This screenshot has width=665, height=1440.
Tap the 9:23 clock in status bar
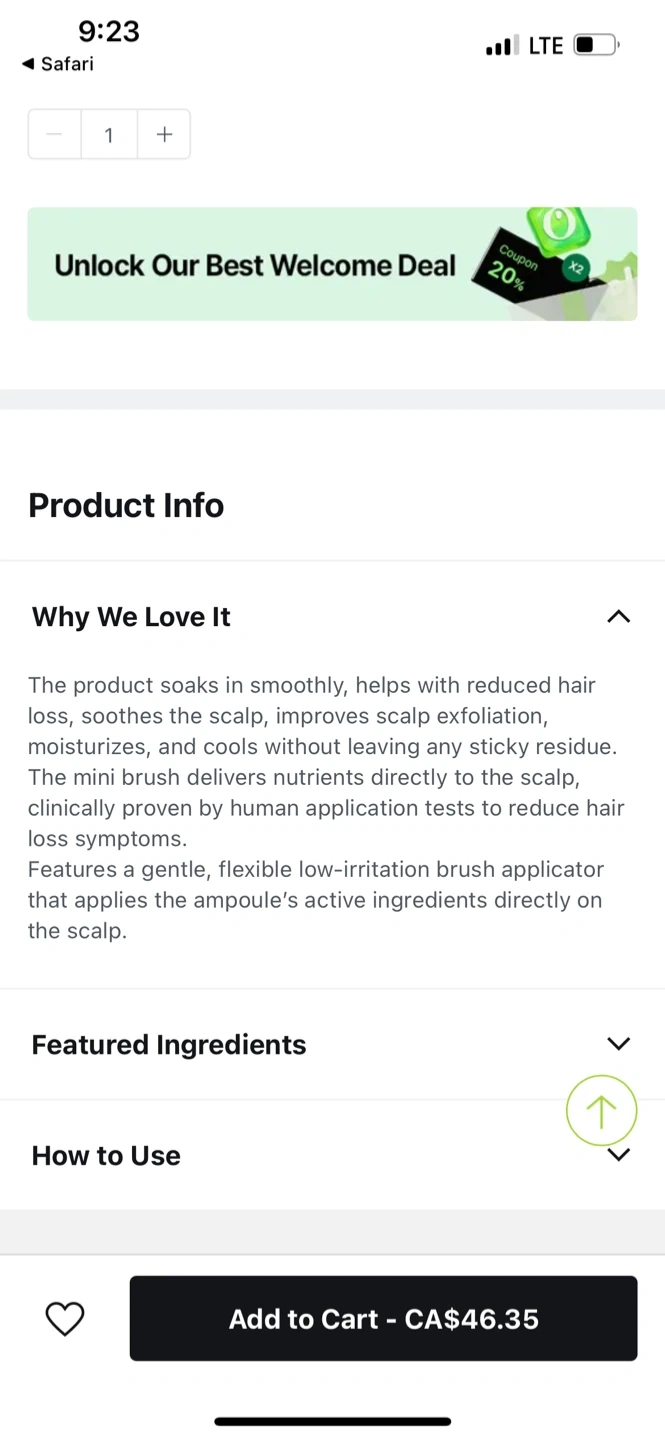[x=109, y=31]
